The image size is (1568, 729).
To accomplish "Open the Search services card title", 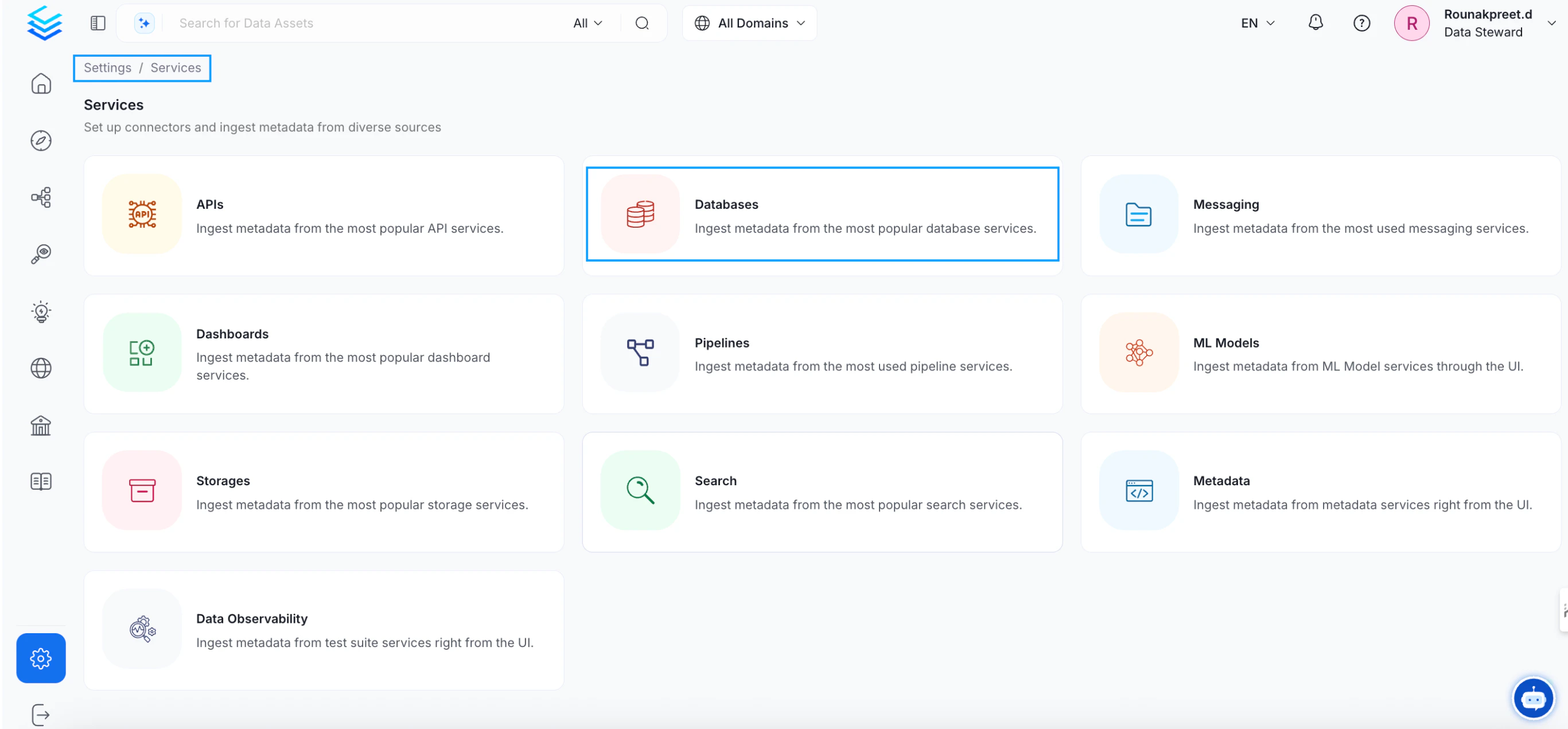I will tap(715, 481).
